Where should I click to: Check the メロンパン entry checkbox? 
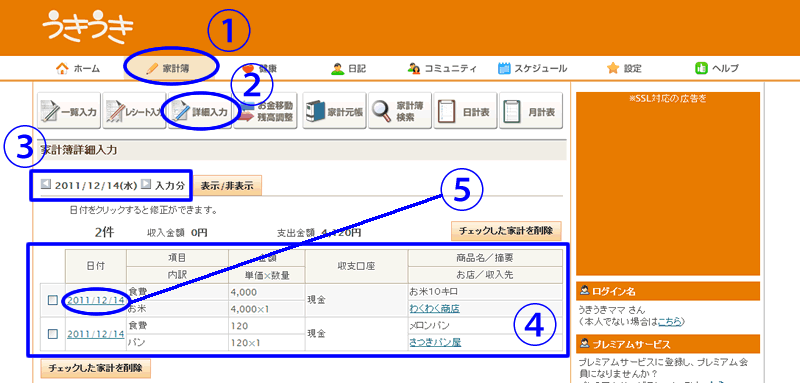pos(53,334)
